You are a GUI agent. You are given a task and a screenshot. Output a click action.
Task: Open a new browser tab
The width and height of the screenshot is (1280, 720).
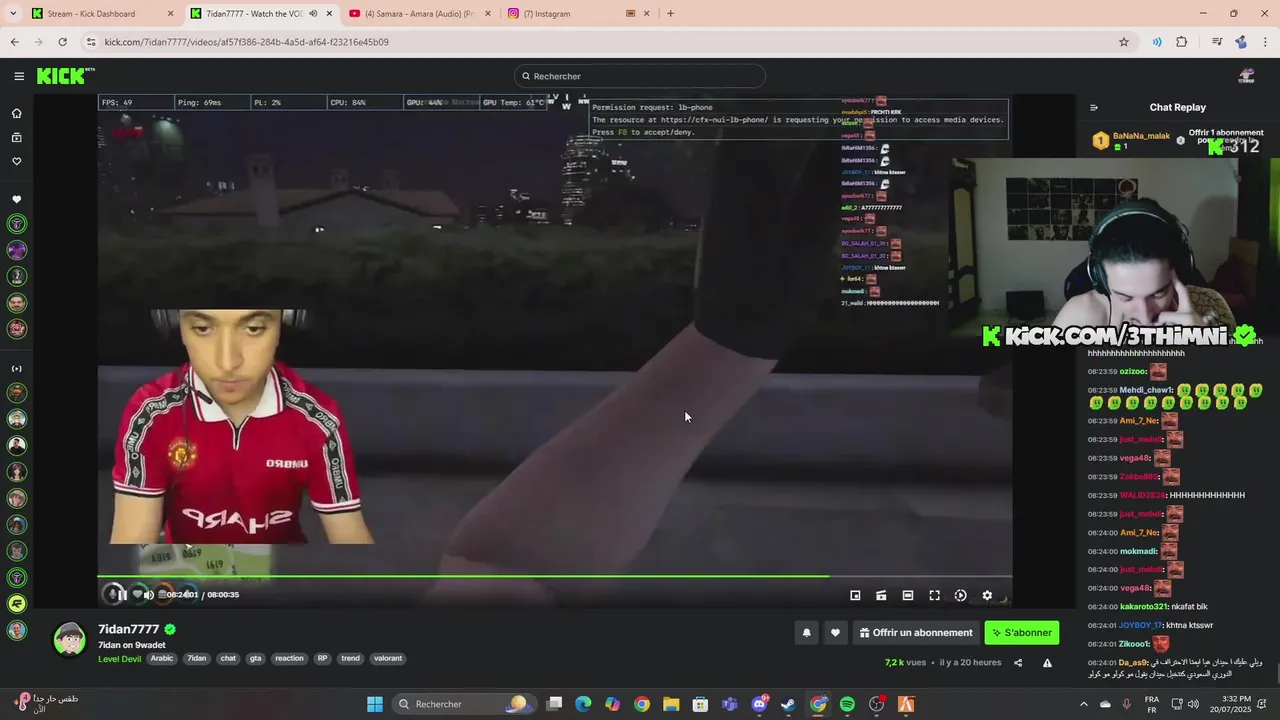click(670, 14)
